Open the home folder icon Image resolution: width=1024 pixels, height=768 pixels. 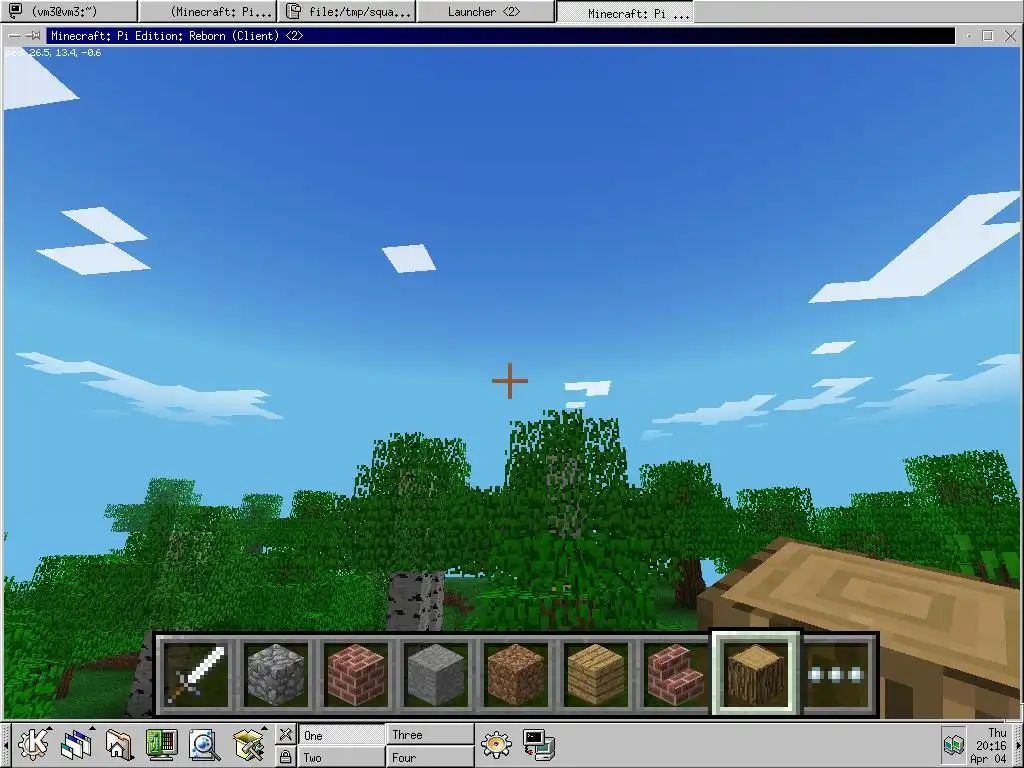119,744
